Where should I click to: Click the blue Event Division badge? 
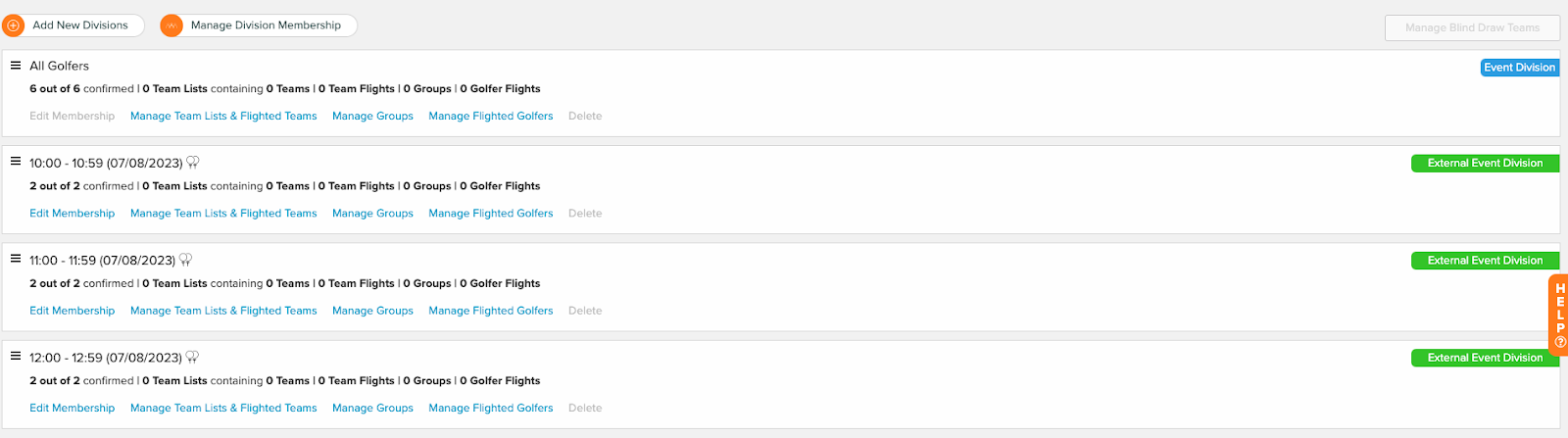click(1519, 68)
